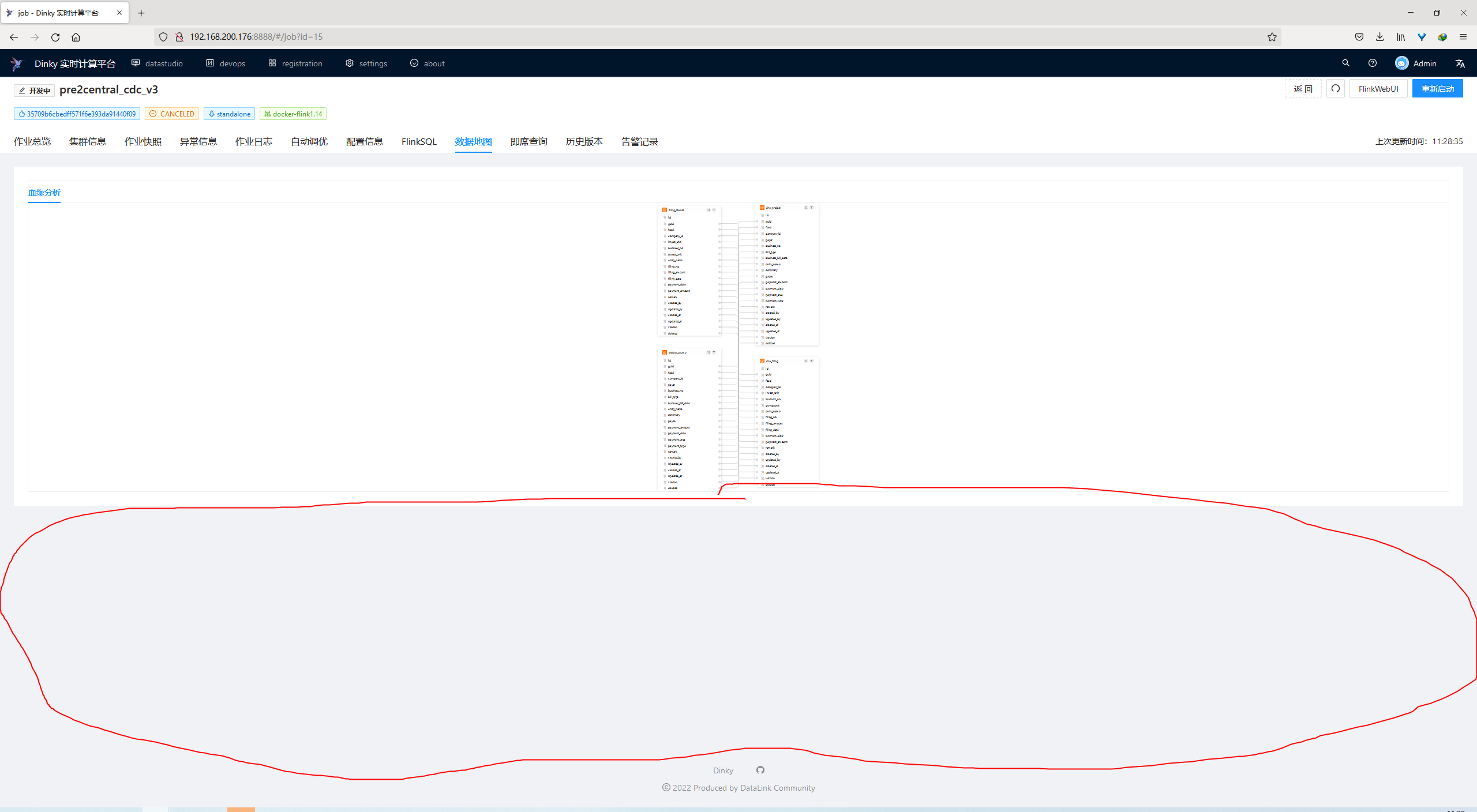Open the language switch icon next to Admin

point(1460,63)
